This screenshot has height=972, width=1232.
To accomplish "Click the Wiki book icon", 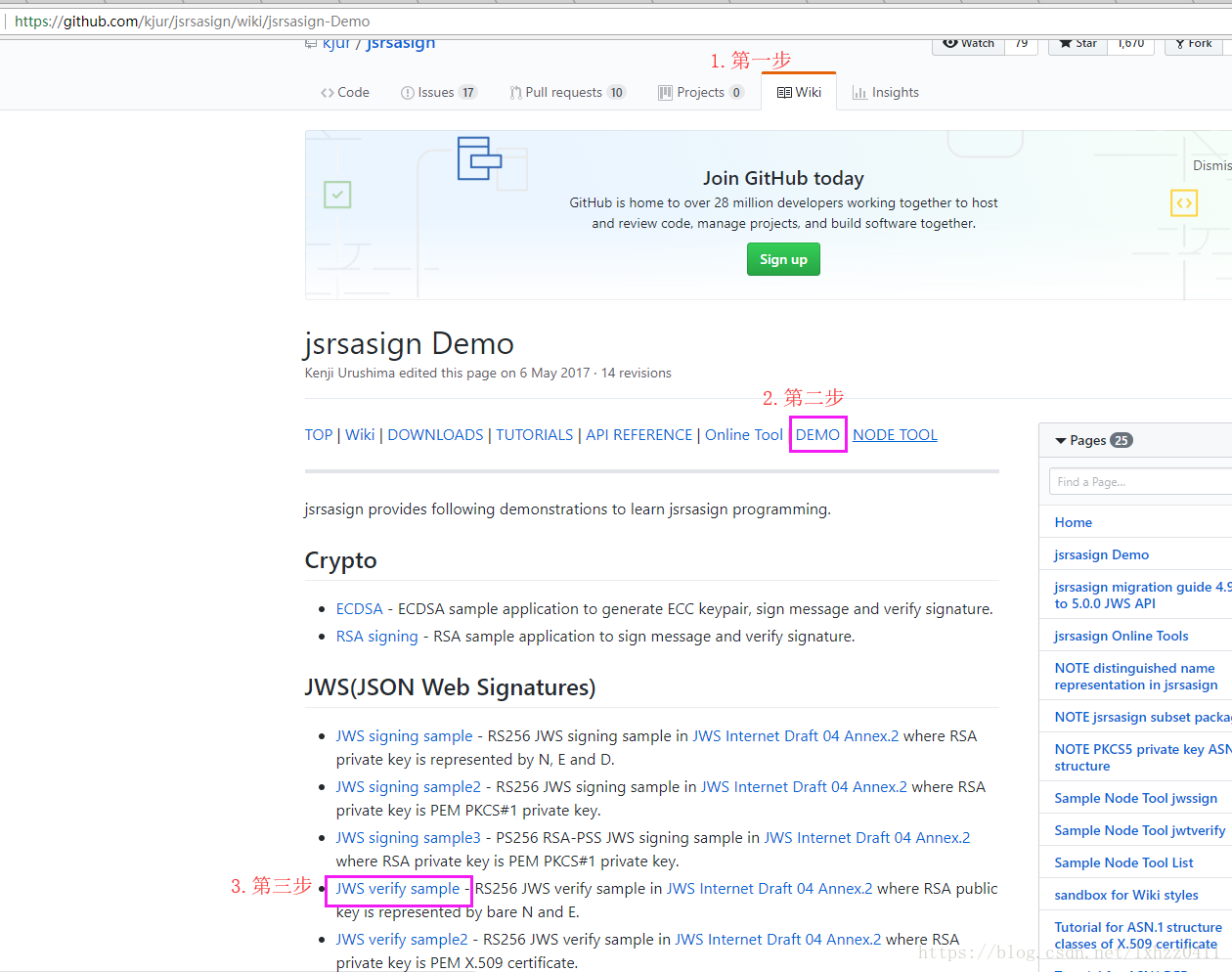I will (x=784, y=93).
